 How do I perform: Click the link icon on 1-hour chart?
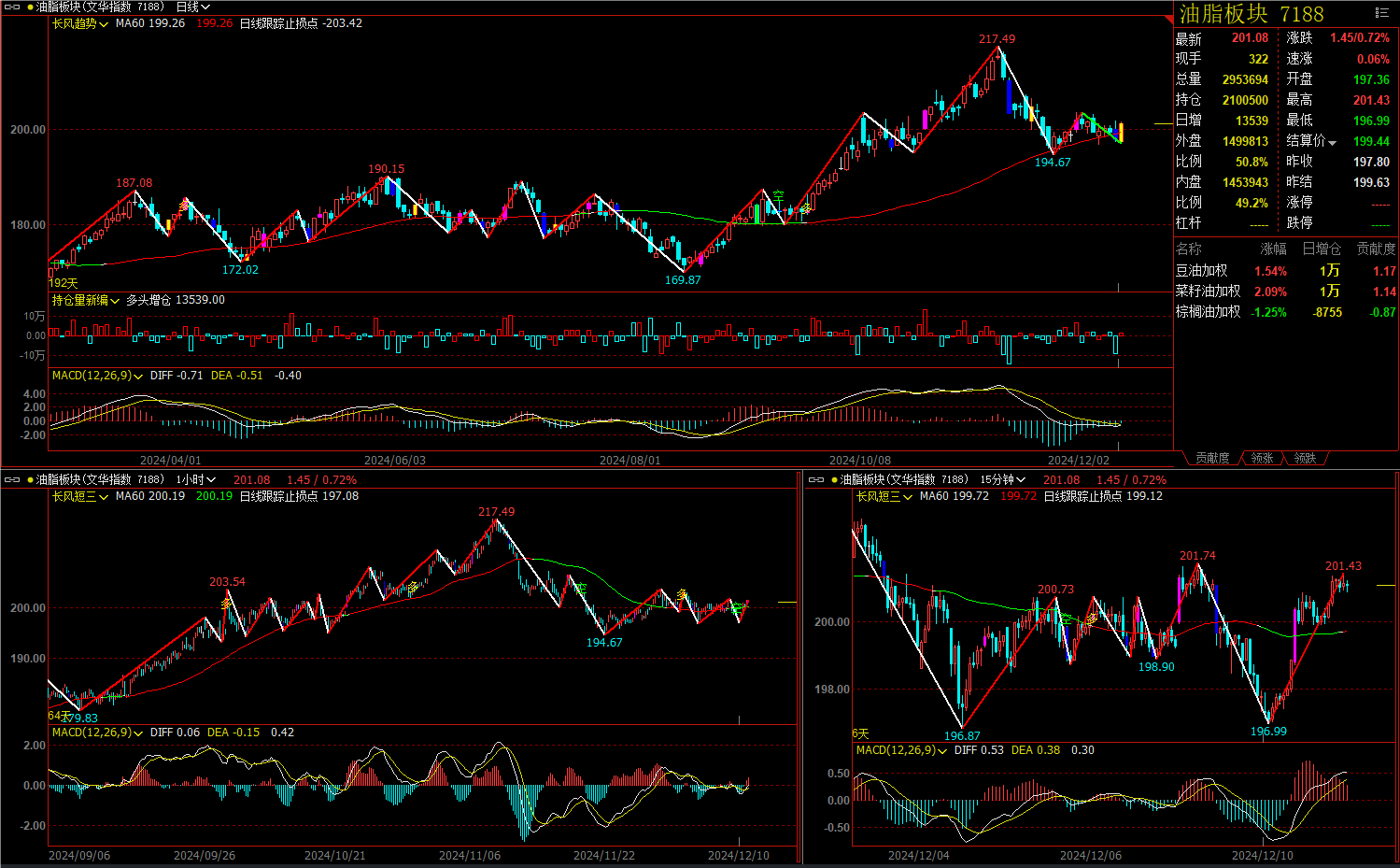[x=12, y=479]
